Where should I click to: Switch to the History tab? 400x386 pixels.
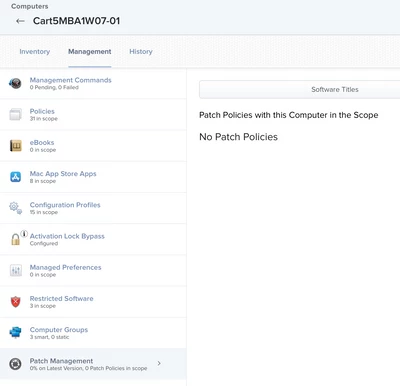coord(141,52)
